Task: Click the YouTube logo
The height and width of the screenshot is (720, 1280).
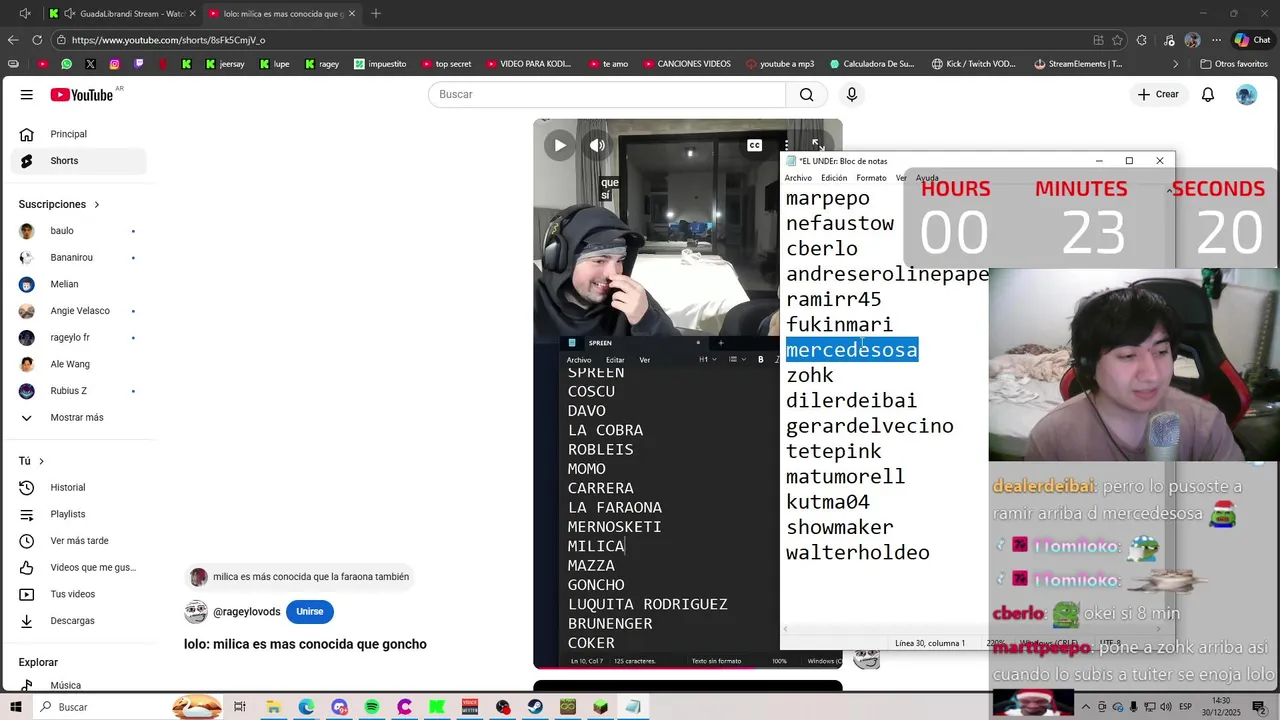Action: click(82, 94)
